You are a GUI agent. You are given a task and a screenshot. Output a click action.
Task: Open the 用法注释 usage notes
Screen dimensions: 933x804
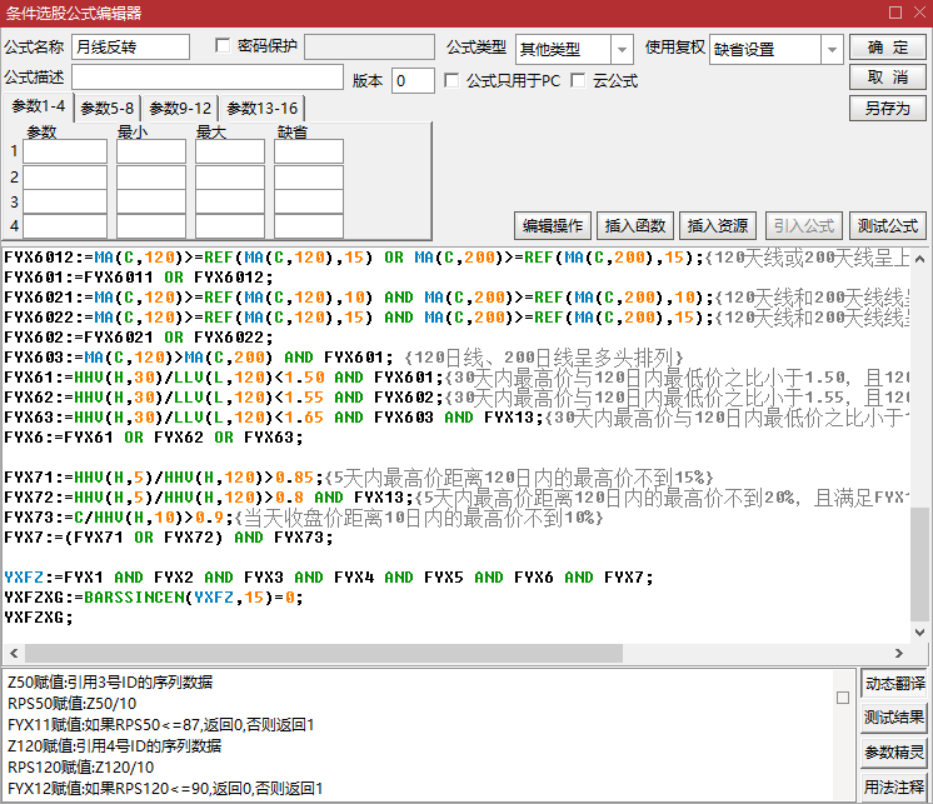coord(894,788)
